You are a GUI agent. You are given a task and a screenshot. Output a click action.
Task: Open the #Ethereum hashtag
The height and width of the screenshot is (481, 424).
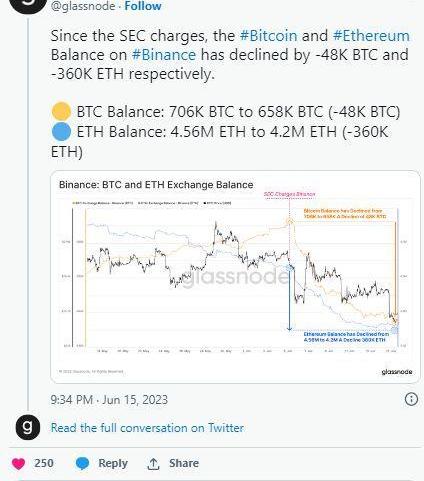point(371,36)
